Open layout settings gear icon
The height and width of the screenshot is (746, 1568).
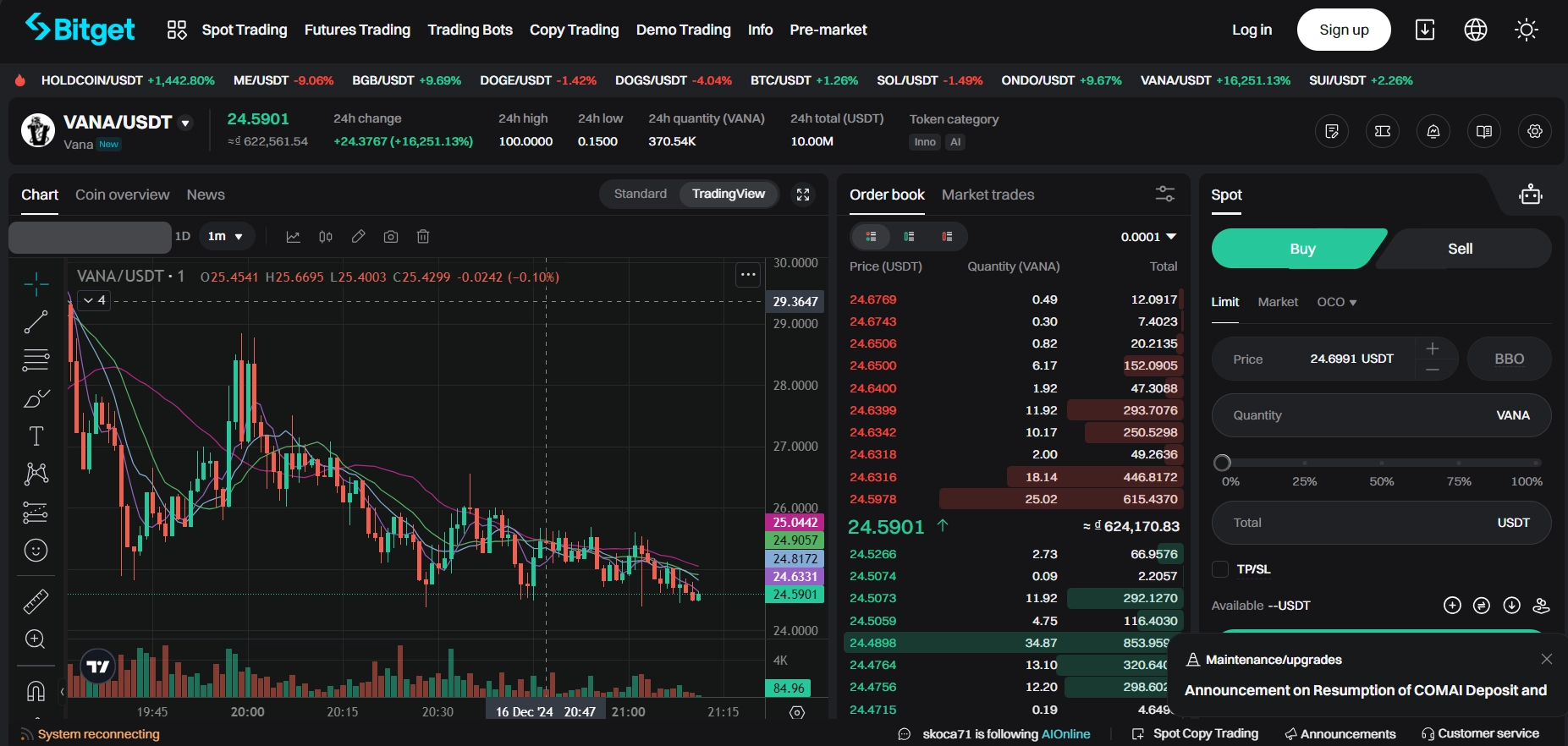[1535, 131]
